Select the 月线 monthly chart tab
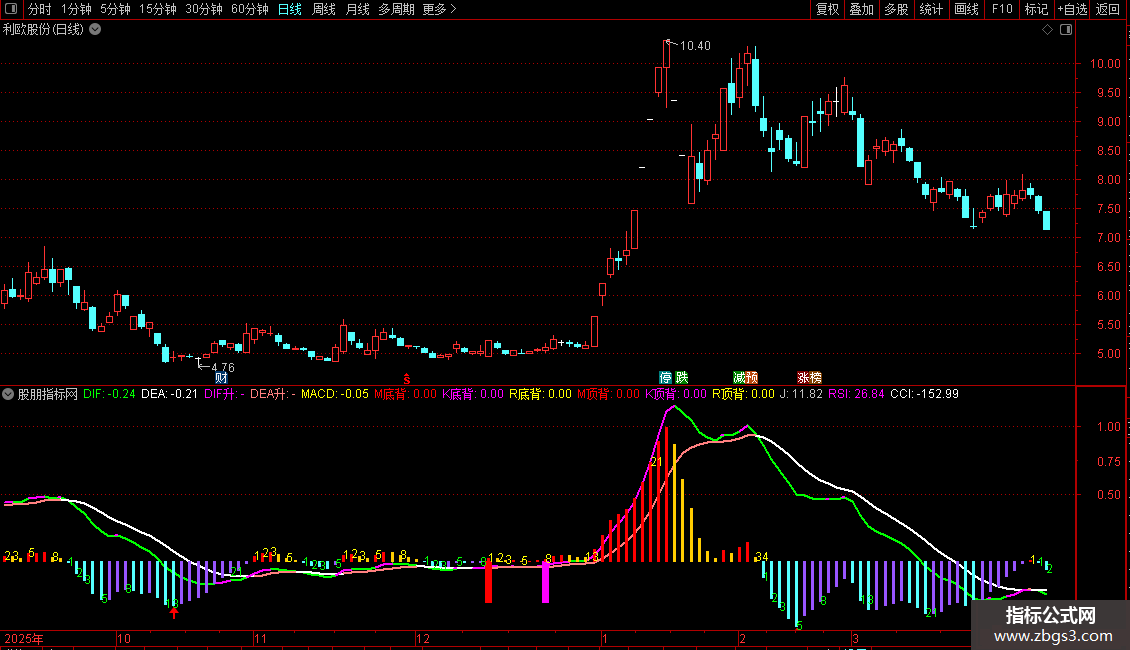 [x=357, y=9]
